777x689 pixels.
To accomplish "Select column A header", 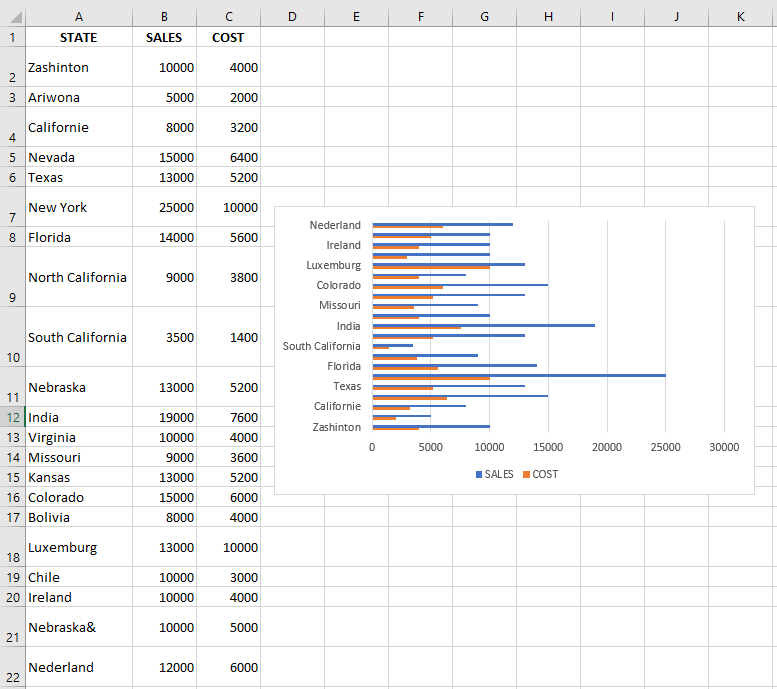I will [x=79, y=17].
